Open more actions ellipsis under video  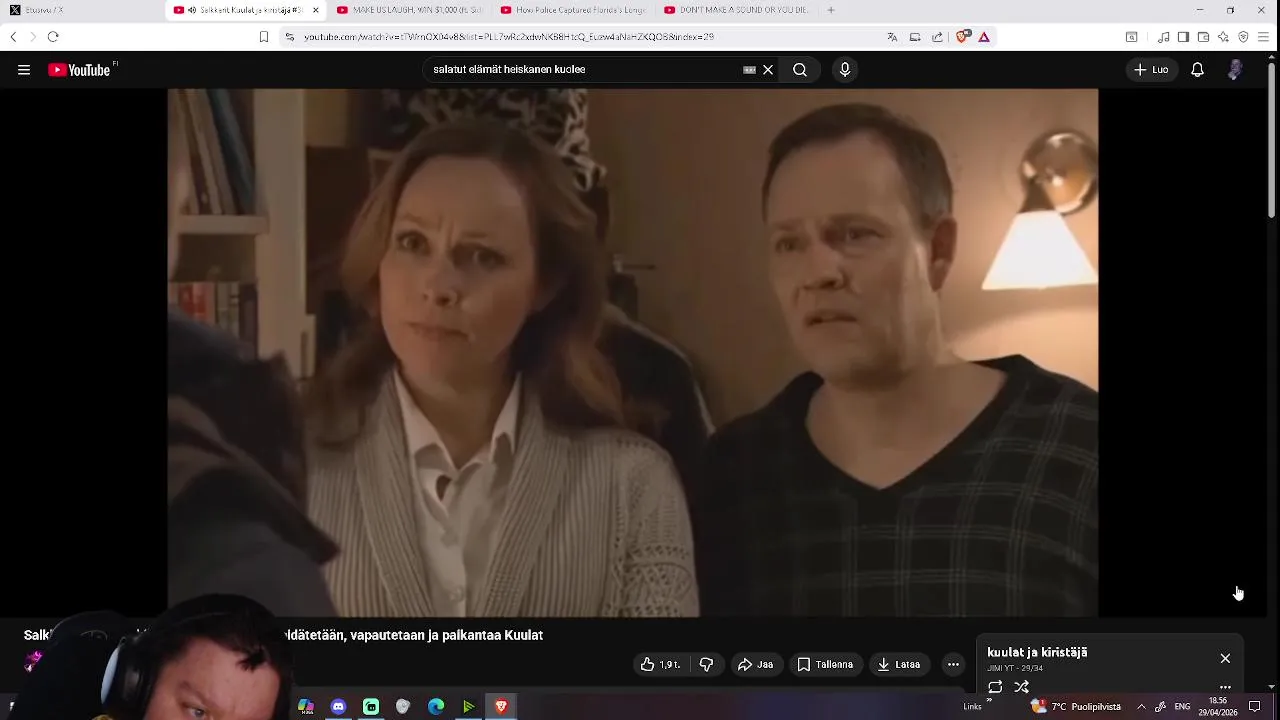tap(953, 664)
